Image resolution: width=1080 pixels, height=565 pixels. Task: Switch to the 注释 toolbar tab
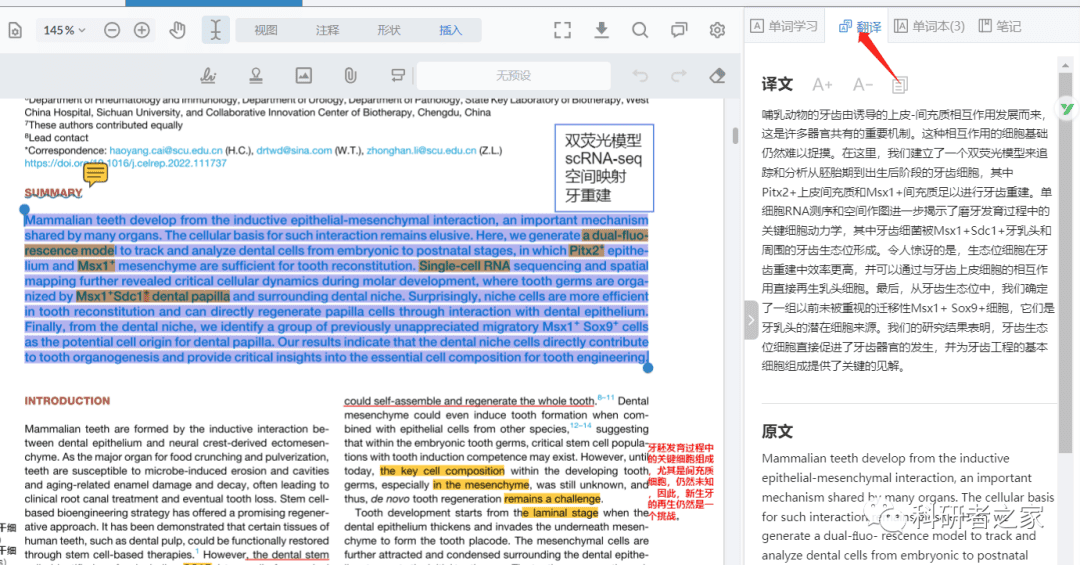327,30
